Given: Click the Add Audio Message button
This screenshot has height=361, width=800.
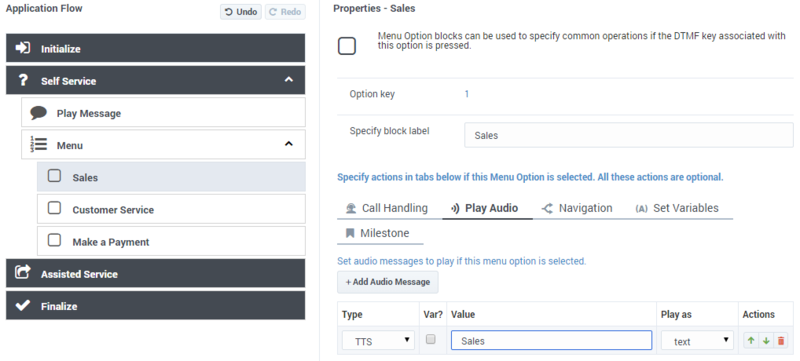Looking at the screenshot, I should [x=388, y=282].
